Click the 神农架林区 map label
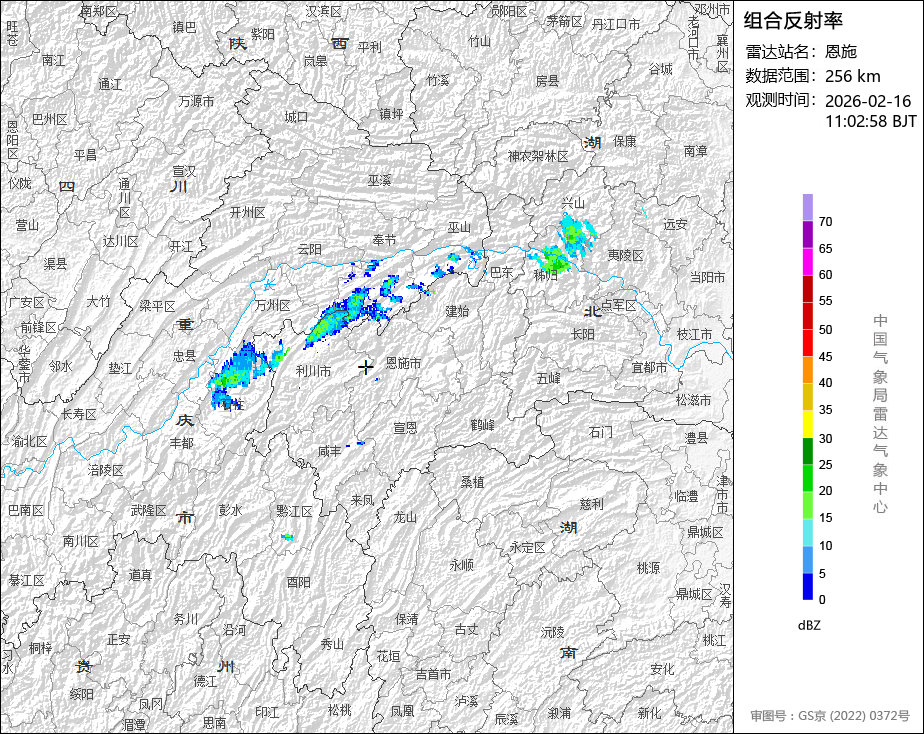Viewport: 924px width, 734px height. coord(538,156)
